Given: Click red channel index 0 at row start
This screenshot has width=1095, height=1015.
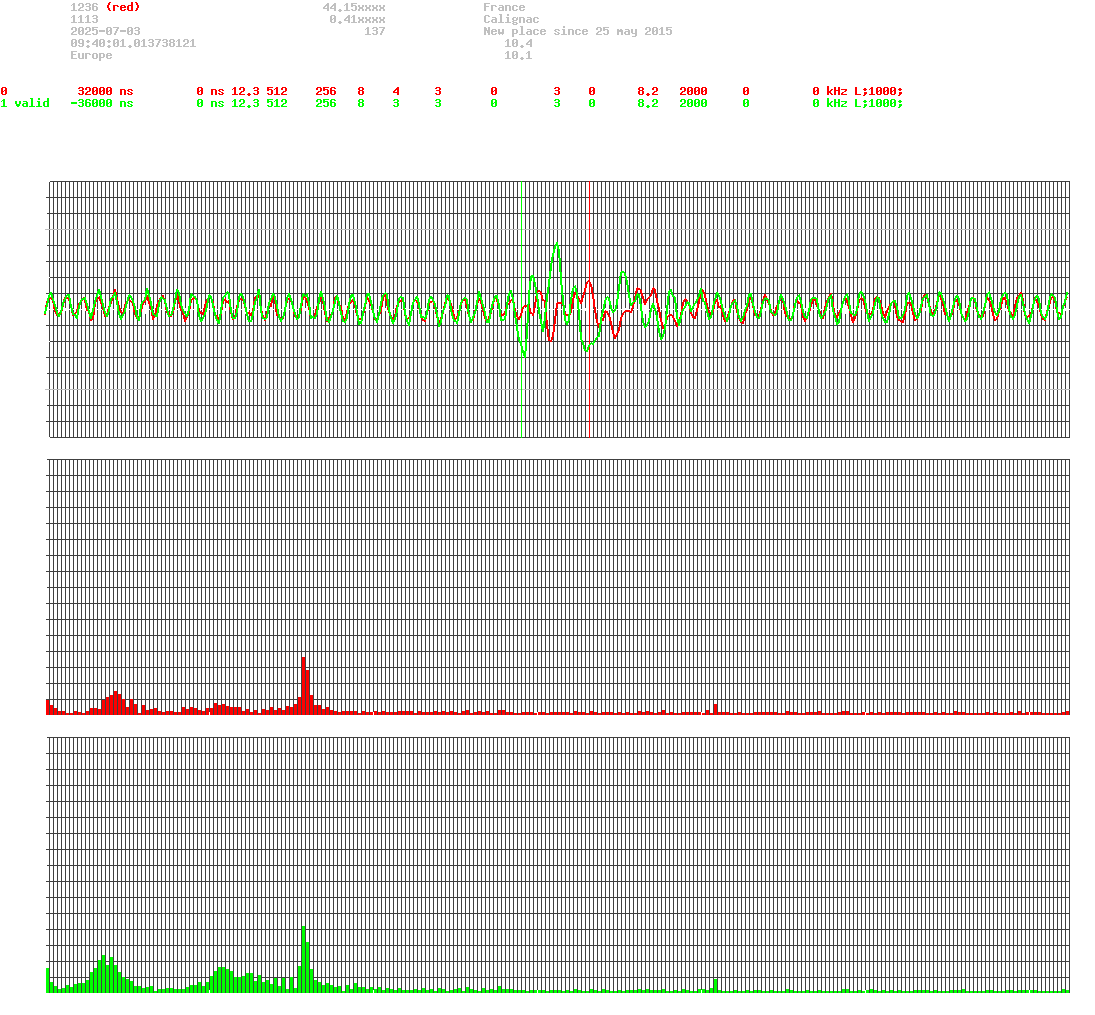Looking at the screenshot, I should coord(4,92).
